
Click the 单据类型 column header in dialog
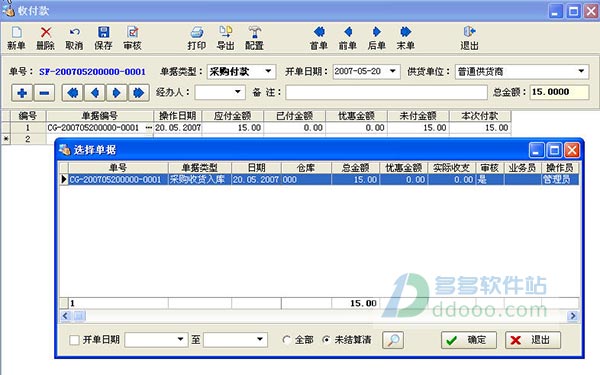(x=200, y=168)
